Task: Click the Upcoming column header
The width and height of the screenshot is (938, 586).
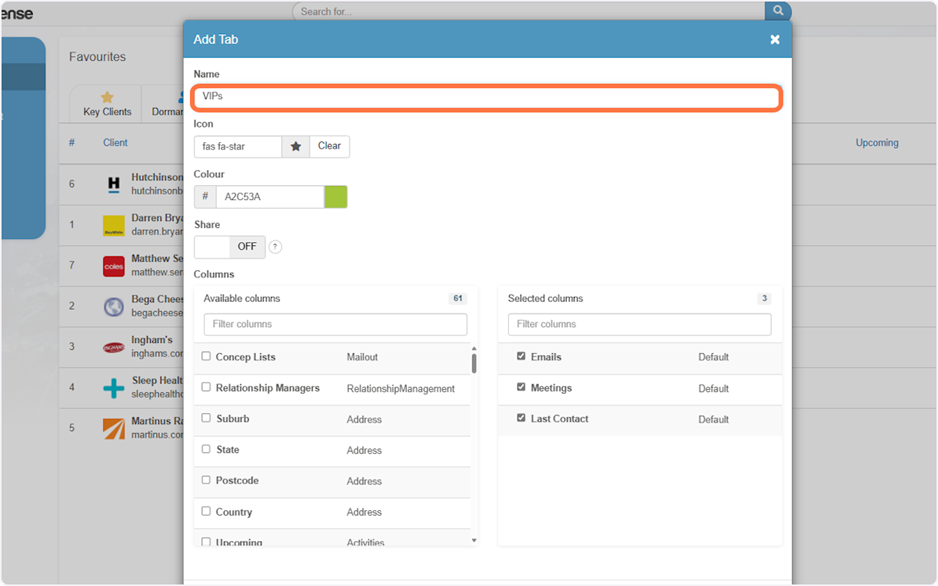Action: [876, 143]
